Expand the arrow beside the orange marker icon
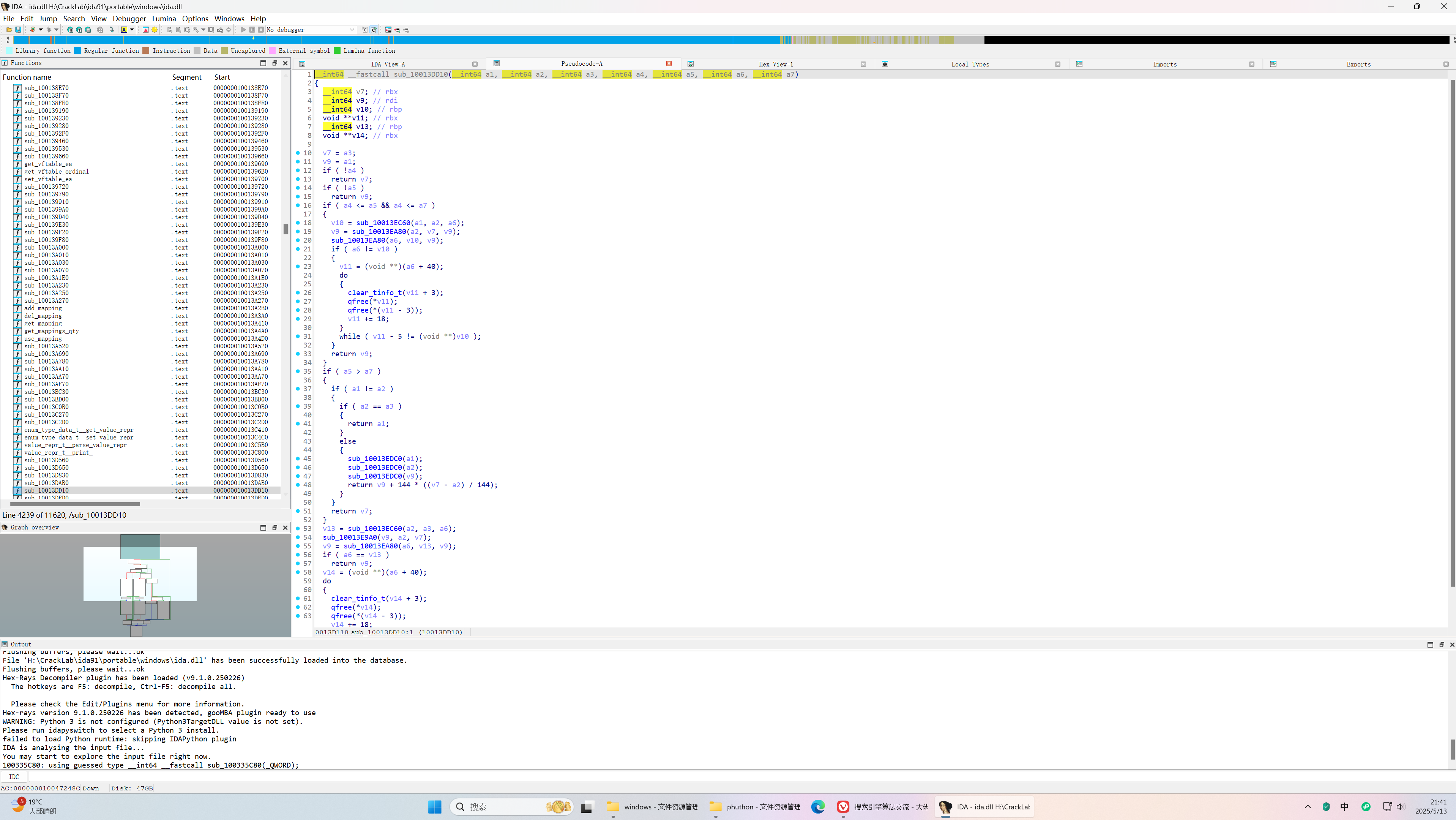1456x820 pixels. point(41,30)
